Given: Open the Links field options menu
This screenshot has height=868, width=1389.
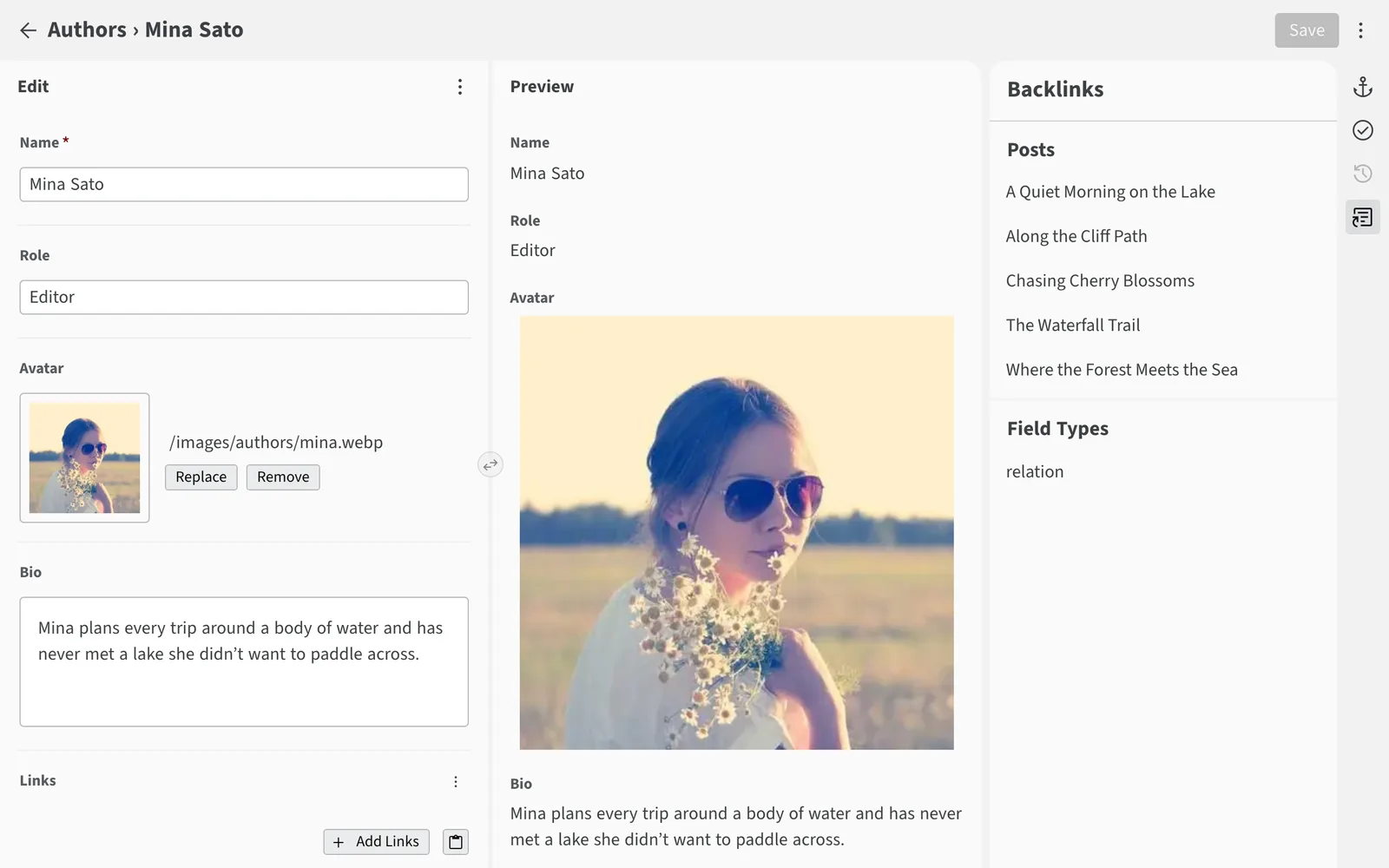Looking at the screenshot, I should tap(456, 782).
